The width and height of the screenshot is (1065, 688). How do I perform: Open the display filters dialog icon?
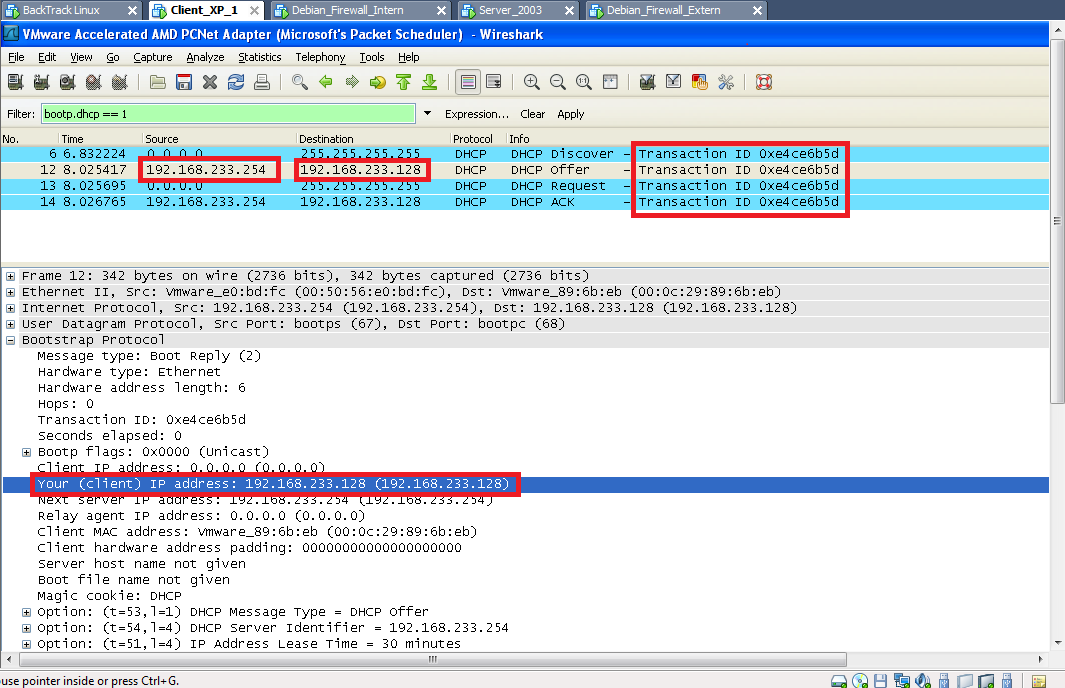[x=673, y=82]
